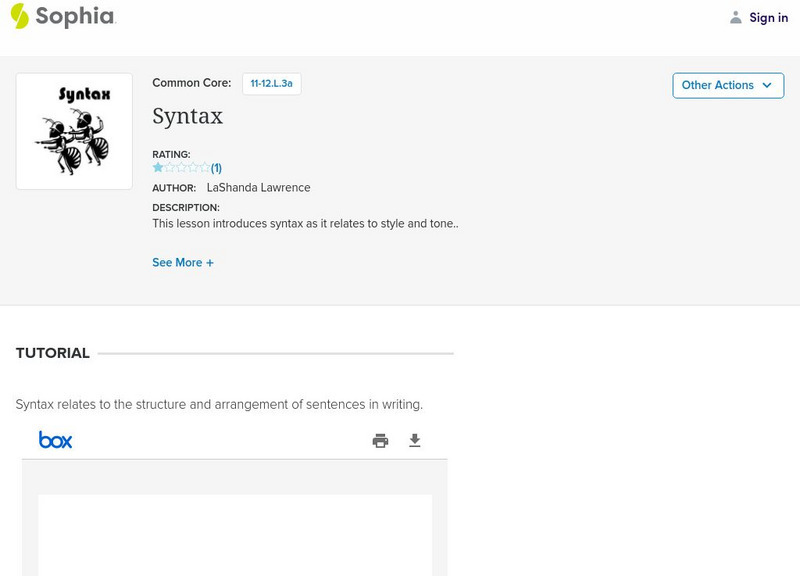This screenshot has height=576, width=800.
Task: Click the chevron on the Other Actions button
Action: (x=766, y=85)
